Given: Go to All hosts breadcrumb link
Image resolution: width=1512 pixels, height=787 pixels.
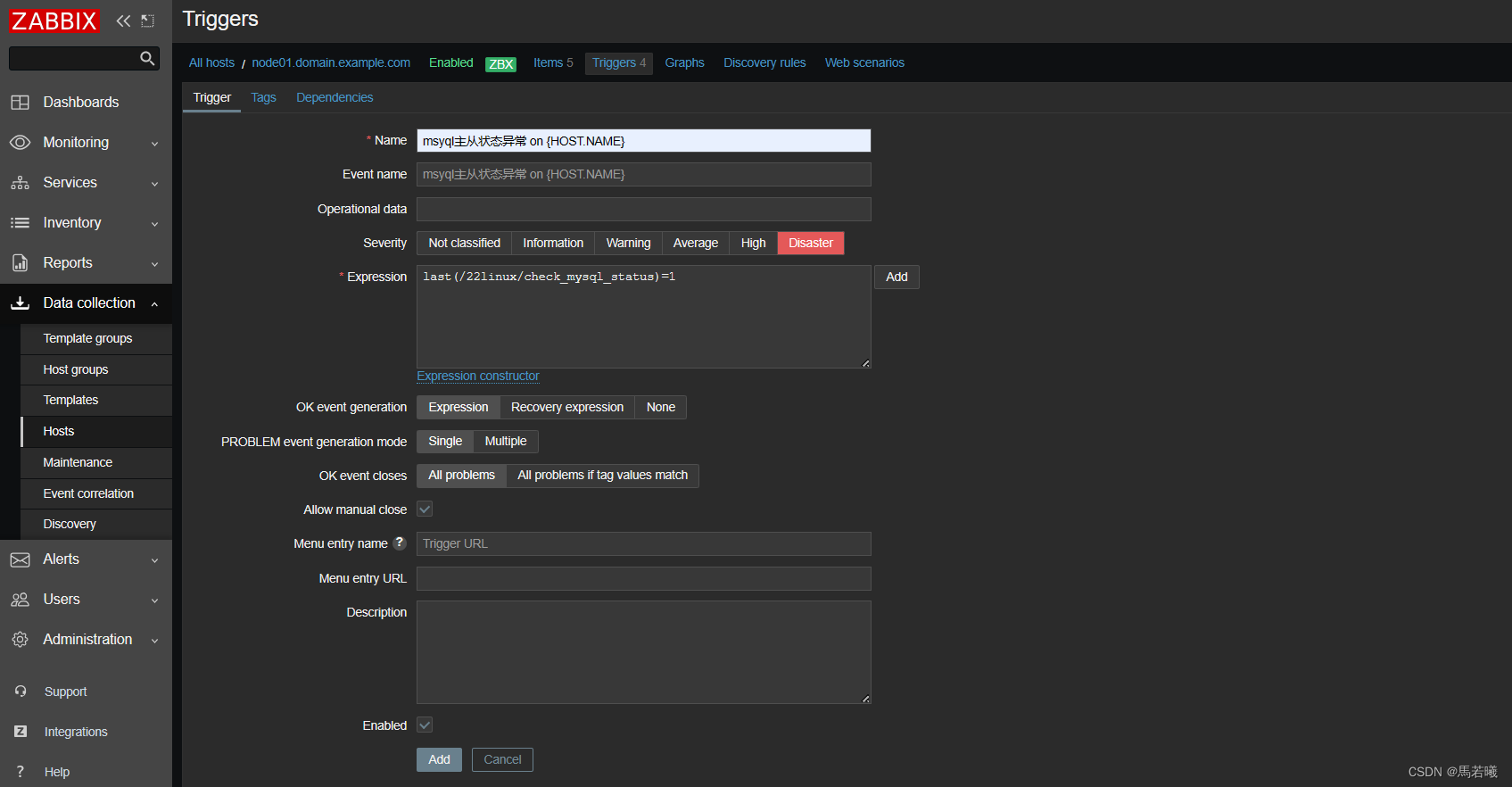Looking at the screenshot, I should point(211,62).
